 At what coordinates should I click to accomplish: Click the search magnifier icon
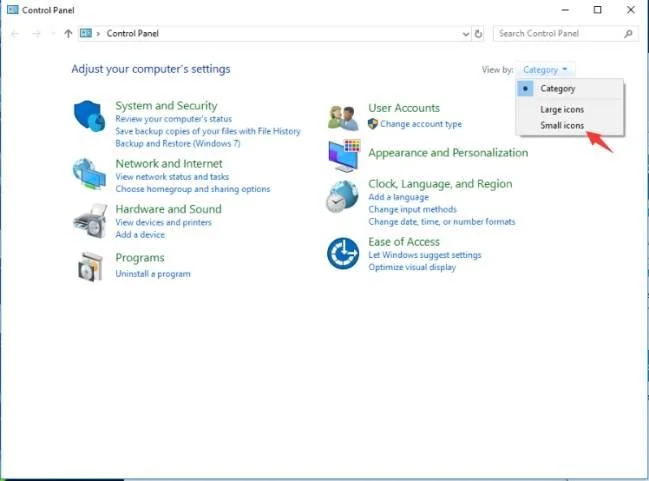(x=628, y=34)
